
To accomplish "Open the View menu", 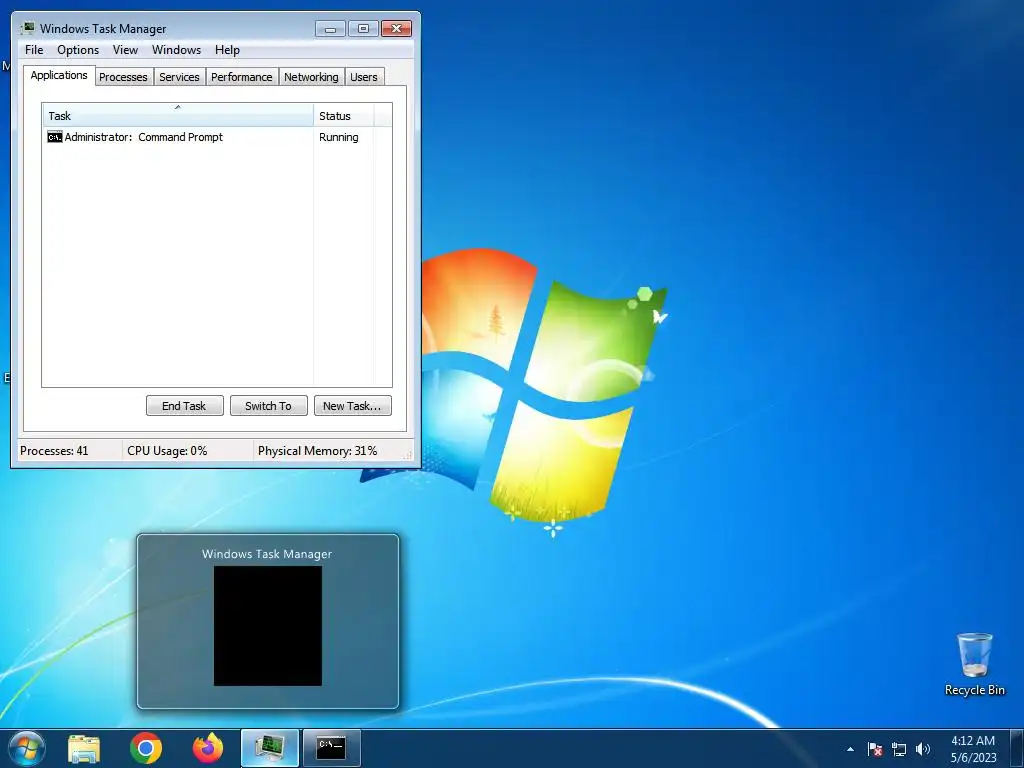I will click(125, 50).
